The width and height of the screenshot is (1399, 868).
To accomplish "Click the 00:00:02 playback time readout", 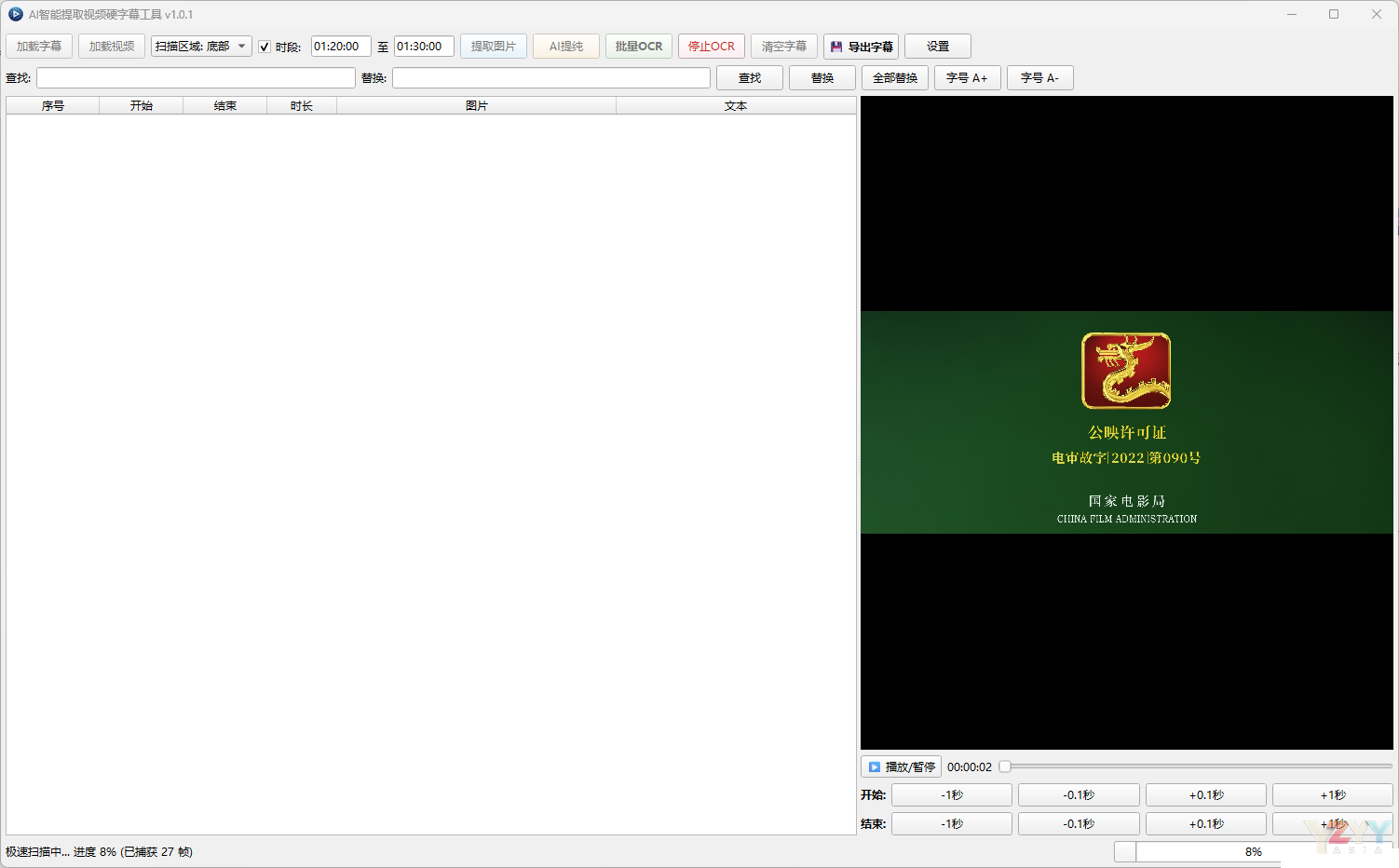I will point(970,767).
